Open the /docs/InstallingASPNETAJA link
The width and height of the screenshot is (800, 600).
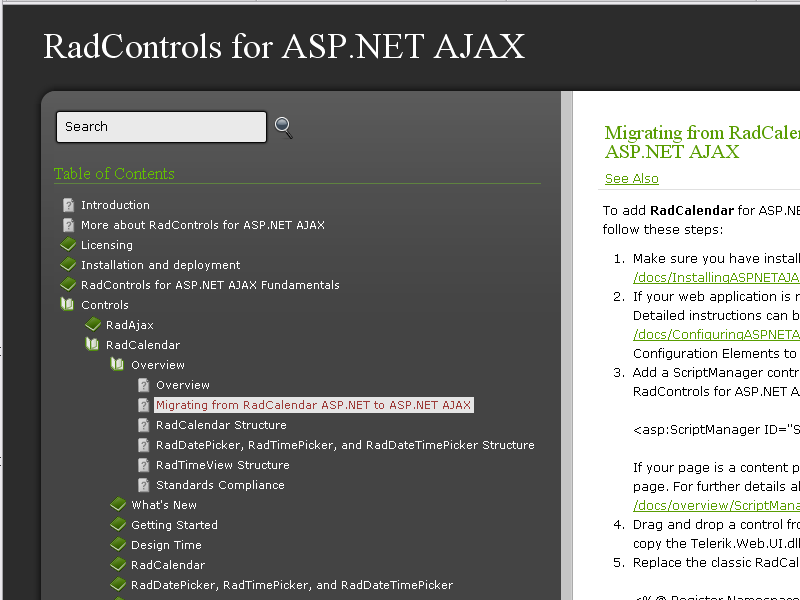click(x=716, y=278)
